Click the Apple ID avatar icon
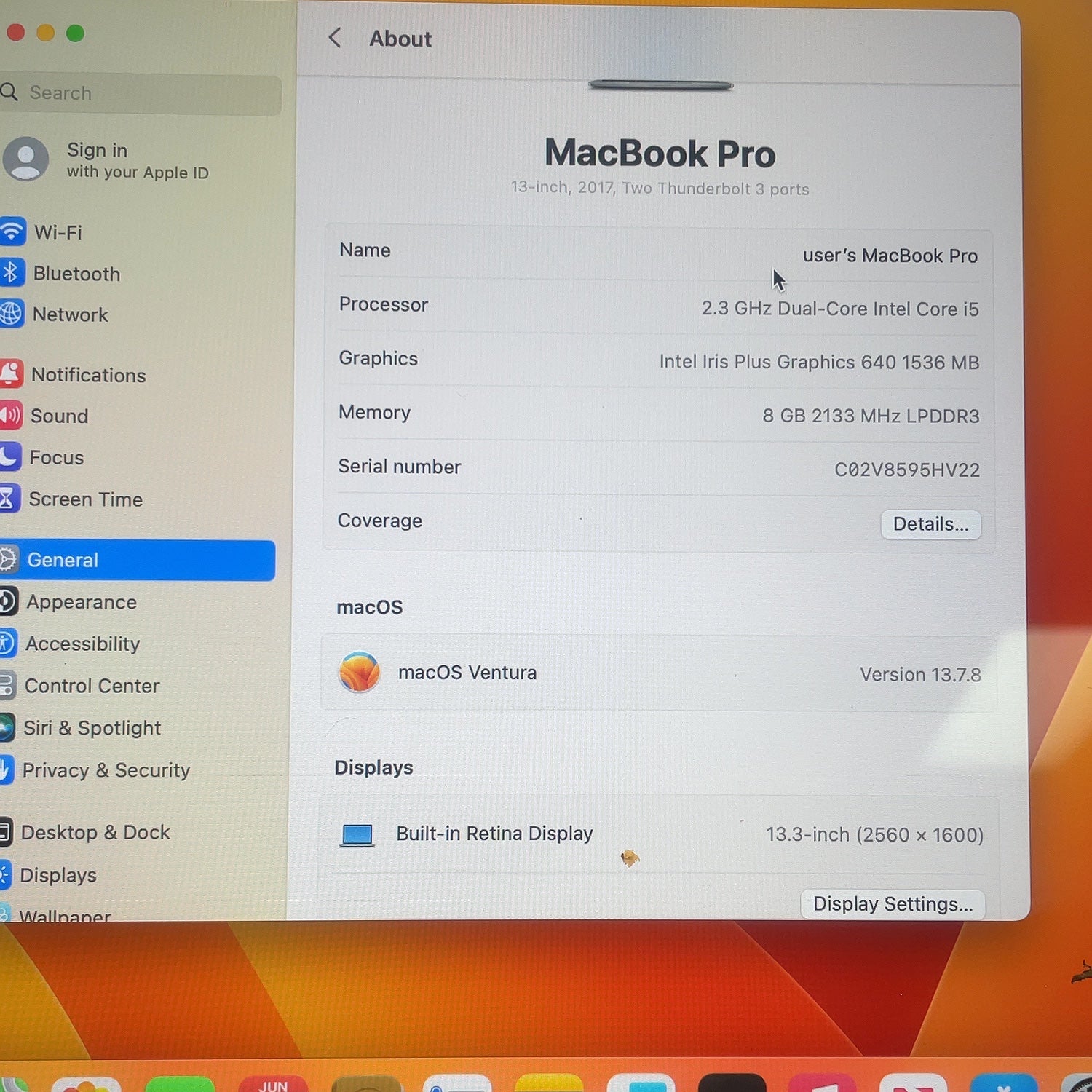This screenshot has width=1092, height=1092. click(26, 158)
